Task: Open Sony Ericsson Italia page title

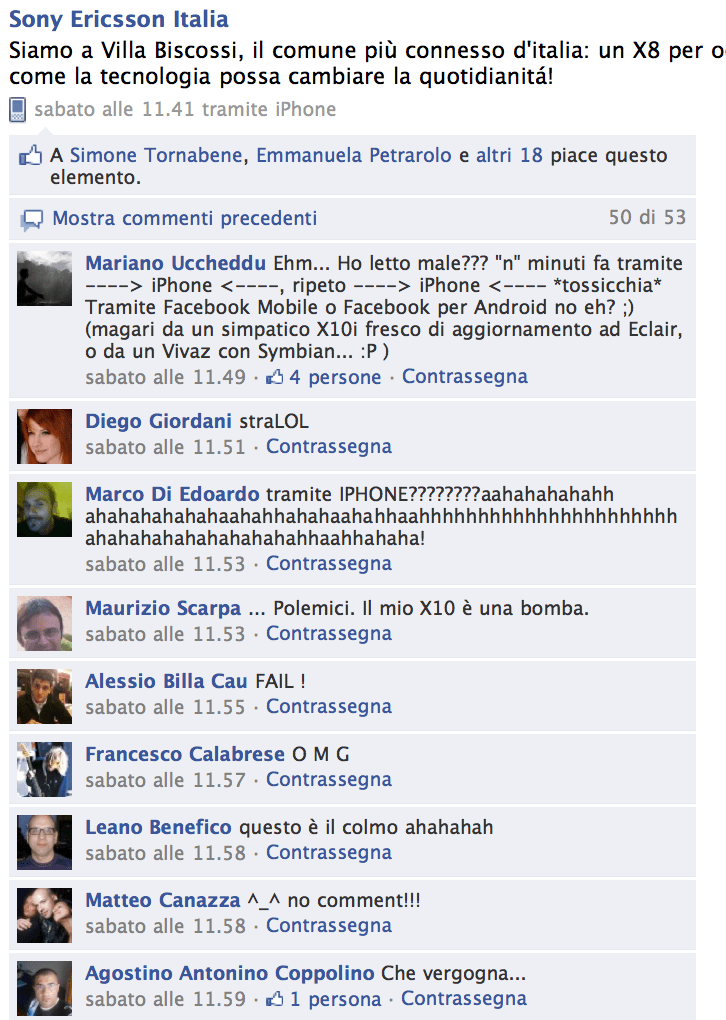Action: (x=119, y=19)
